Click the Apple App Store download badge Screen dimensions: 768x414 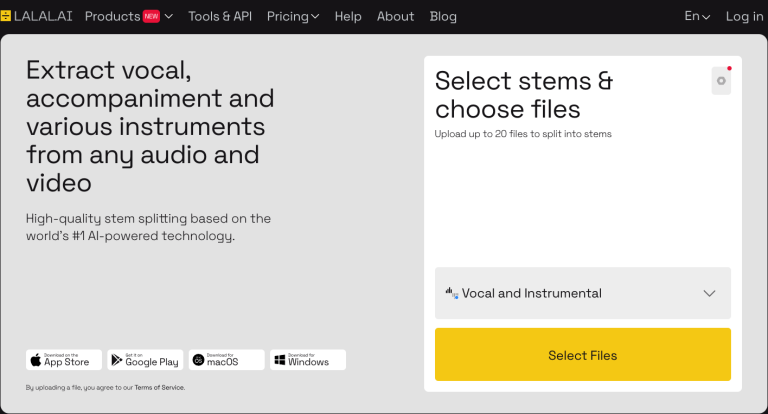coord(64,360)
